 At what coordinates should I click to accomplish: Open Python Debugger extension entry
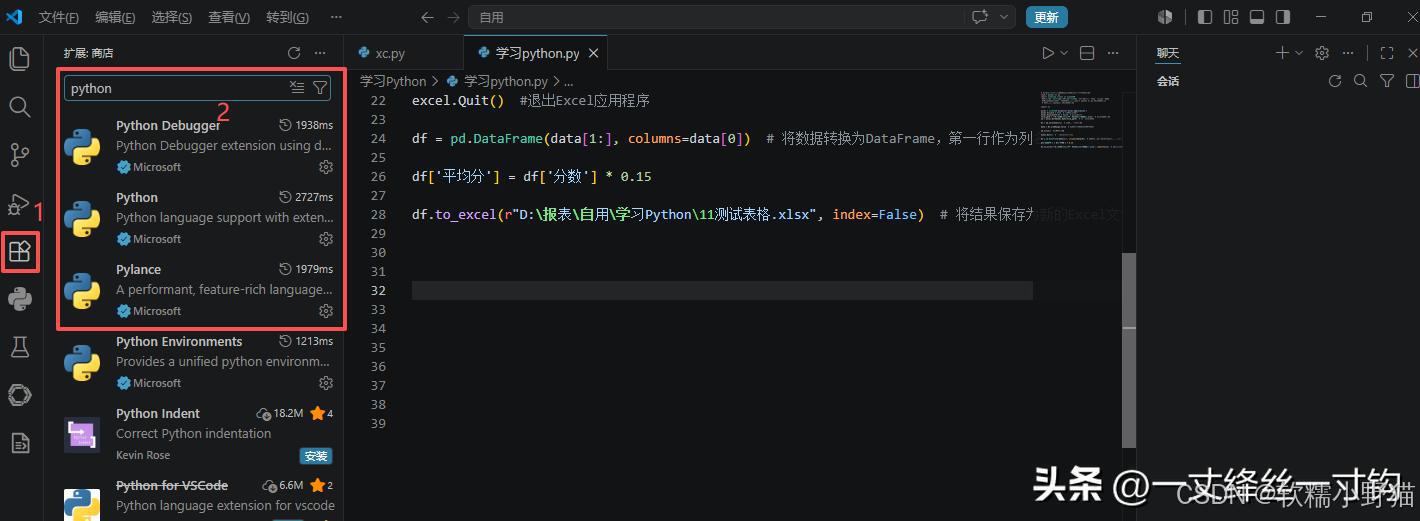click(x=196, y=146)
